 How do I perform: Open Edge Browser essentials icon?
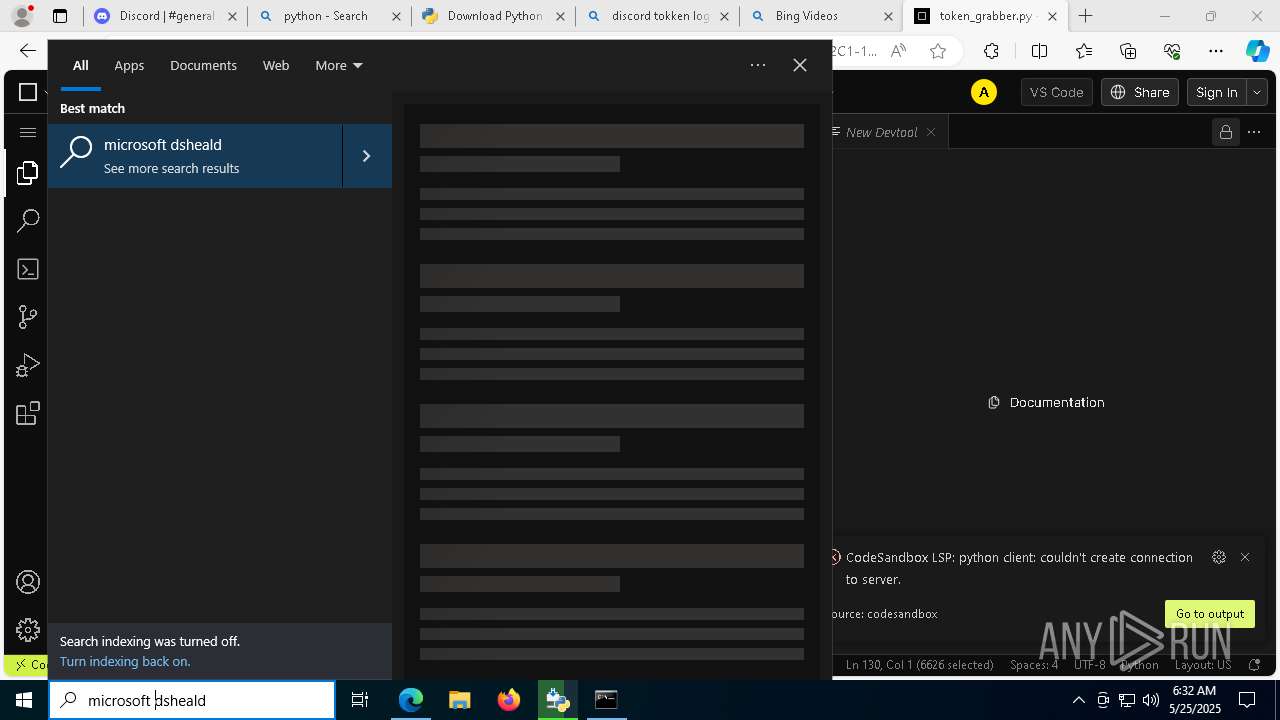(x=1172, y=51)
